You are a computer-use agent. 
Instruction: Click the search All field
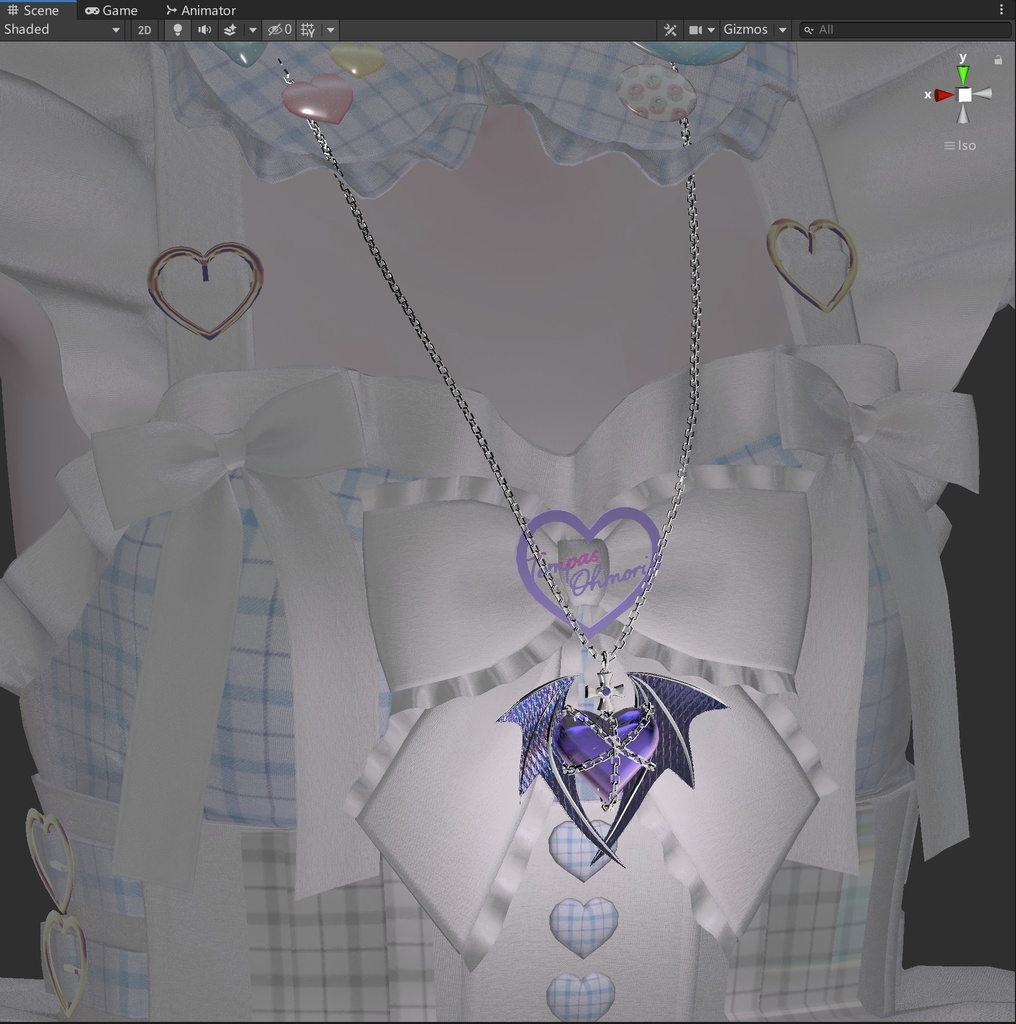(900, 30)
